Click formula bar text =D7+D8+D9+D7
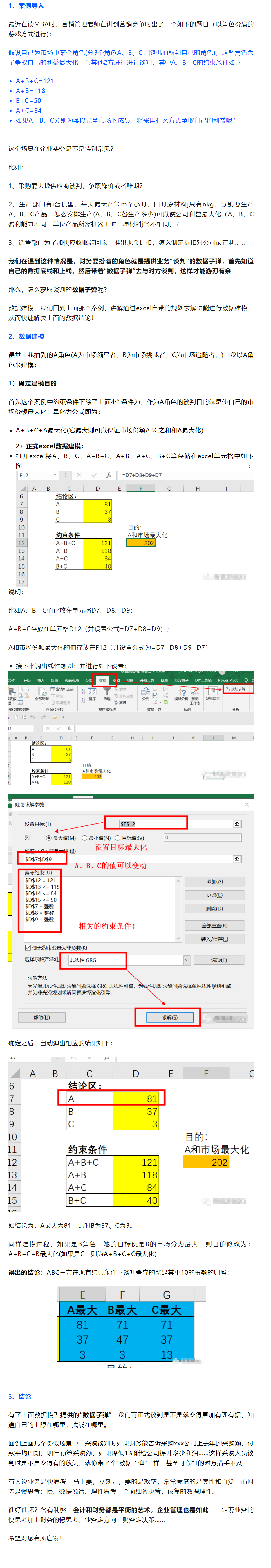The image size is (271, 1568). [142, 475]
